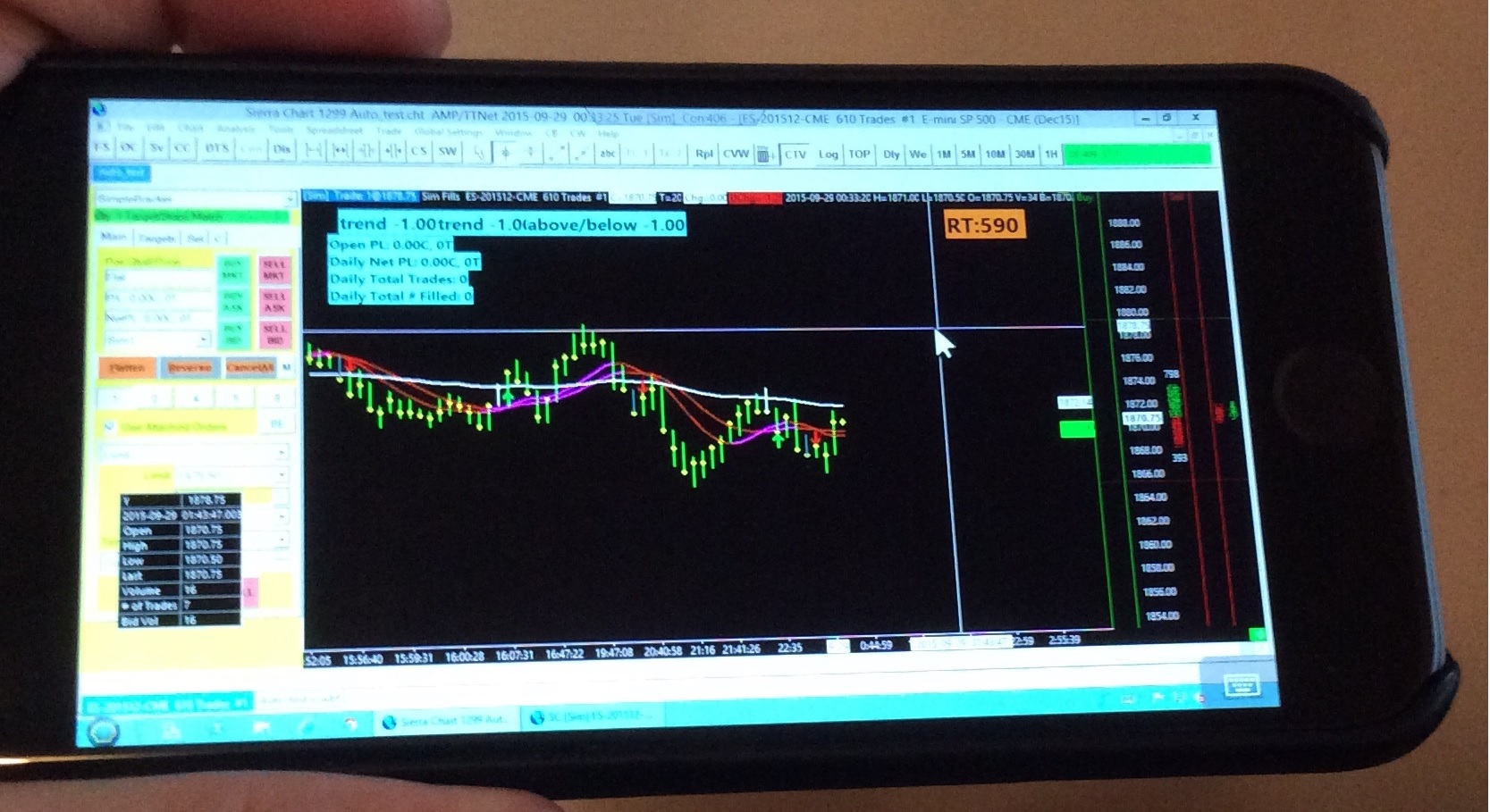The height and width of the screenshot is (812, 1490).
Task: Switch chart to 1H timeframe
Action: click(1051, 155)
